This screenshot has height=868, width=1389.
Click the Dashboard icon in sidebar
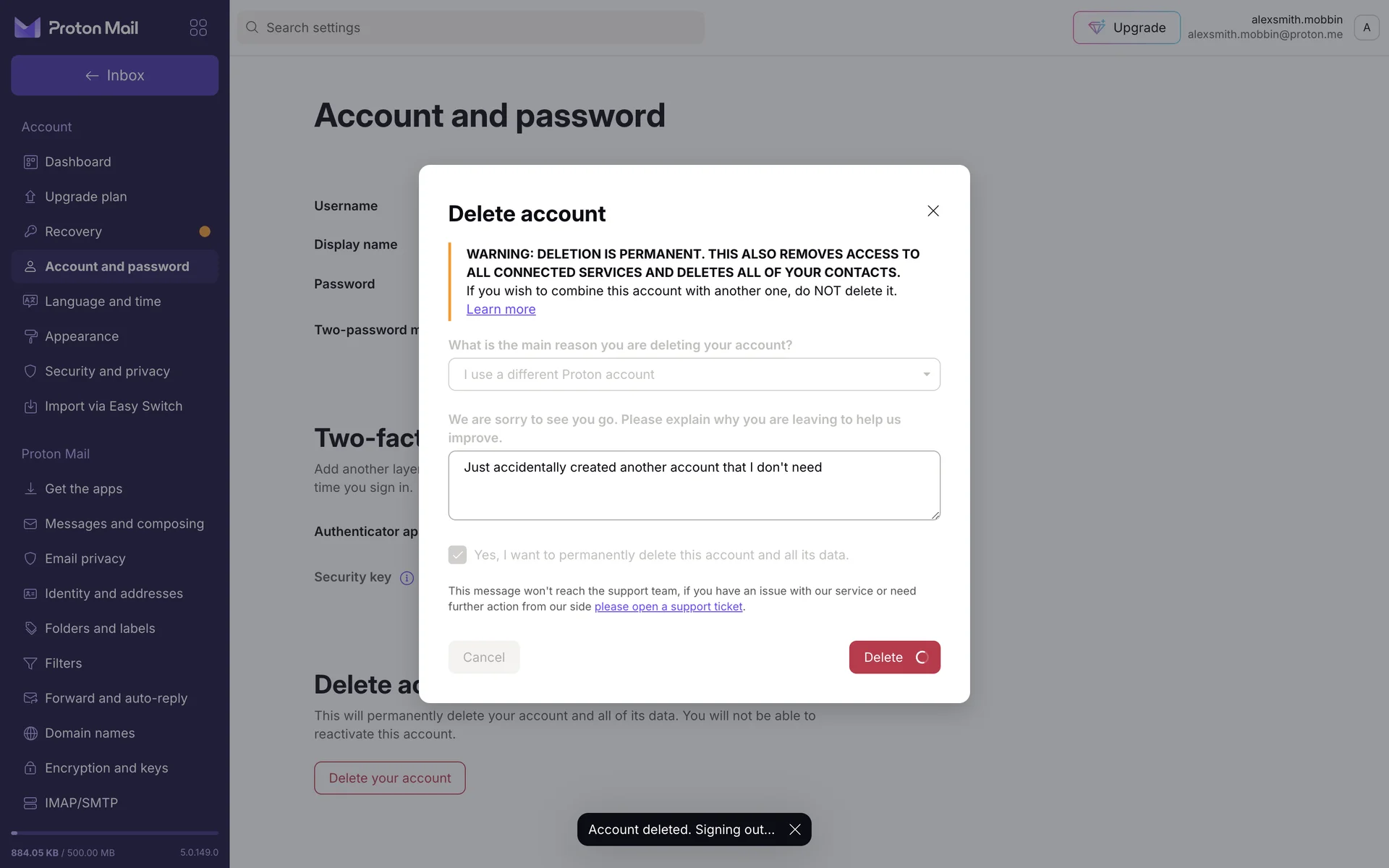(x=30, y=162)
